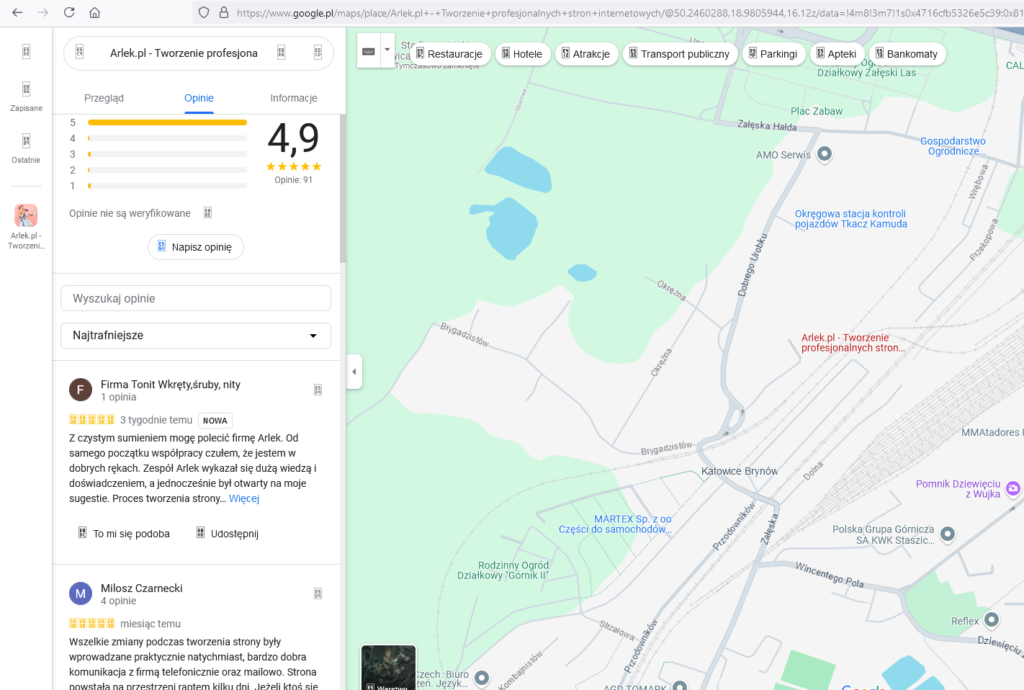Open more options for Milosz Czarnecki review
This screenshot has height=690, width=1024.
click(x=318, y=593)
